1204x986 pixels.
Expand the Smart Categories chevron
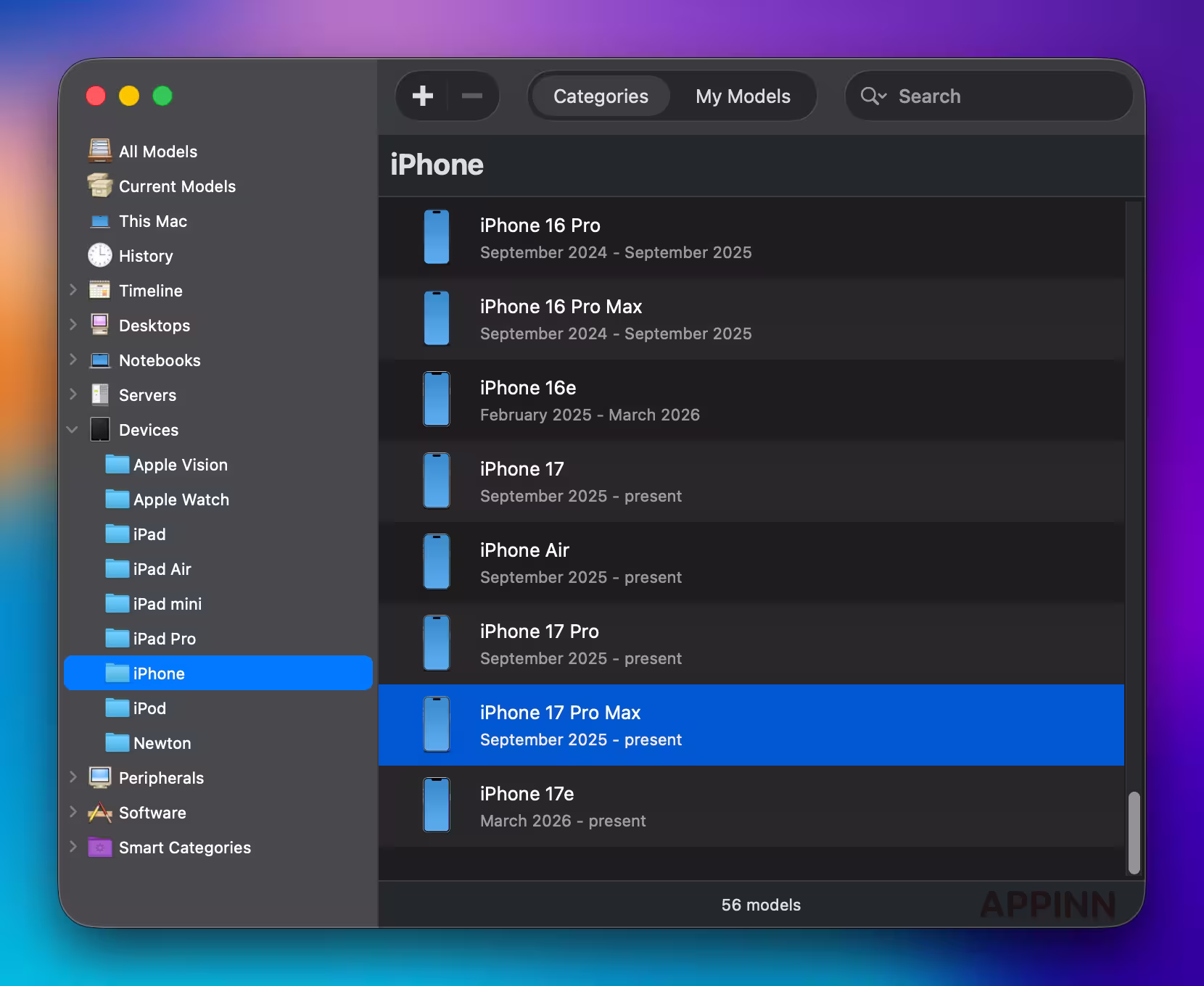click(73, 847)
